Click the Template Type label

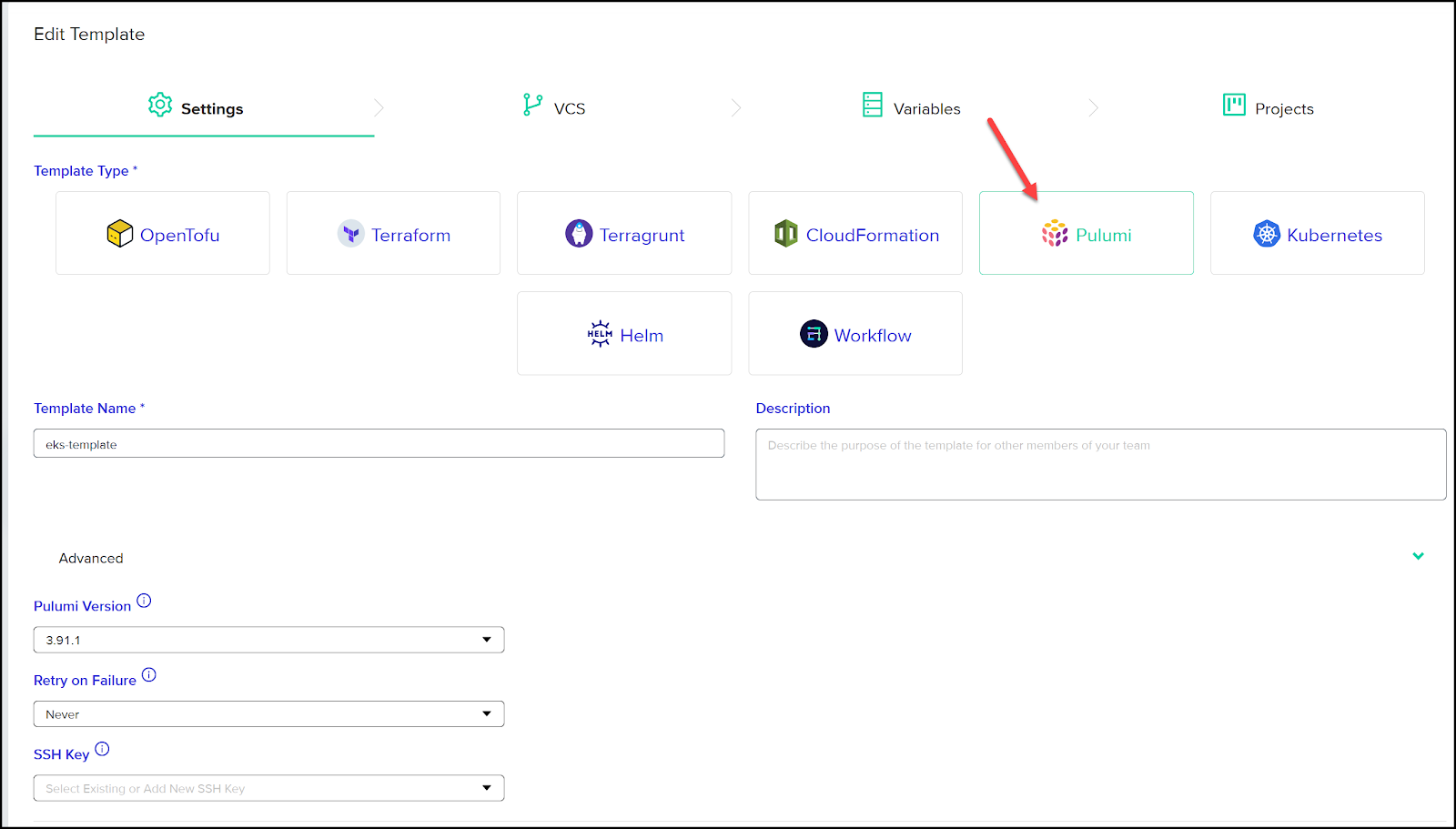click(86, 170)
